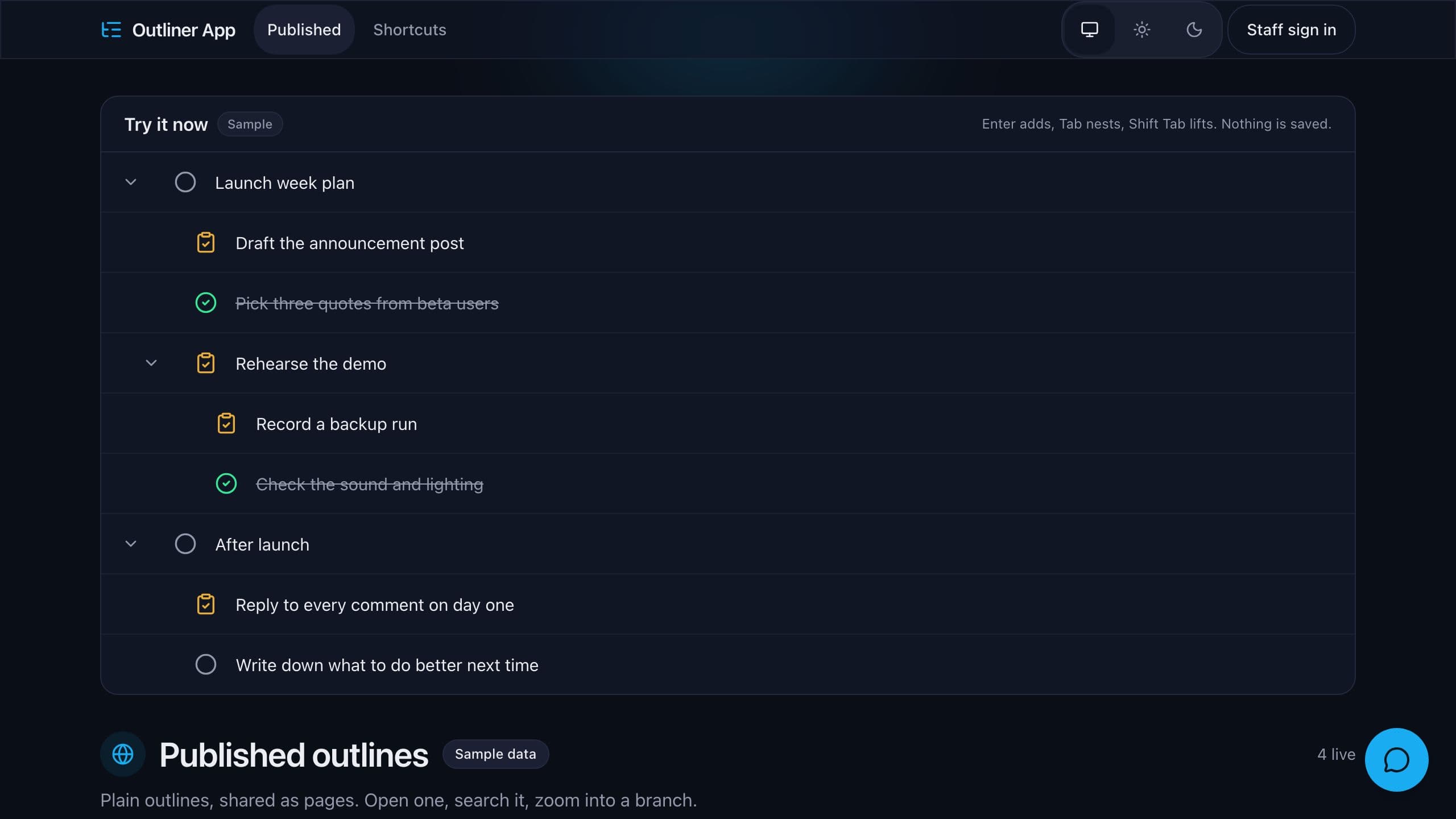Uncheck Pick three quotes from beta users
The height and width of the screenshot is (819, 1456).
coord(206,303)
